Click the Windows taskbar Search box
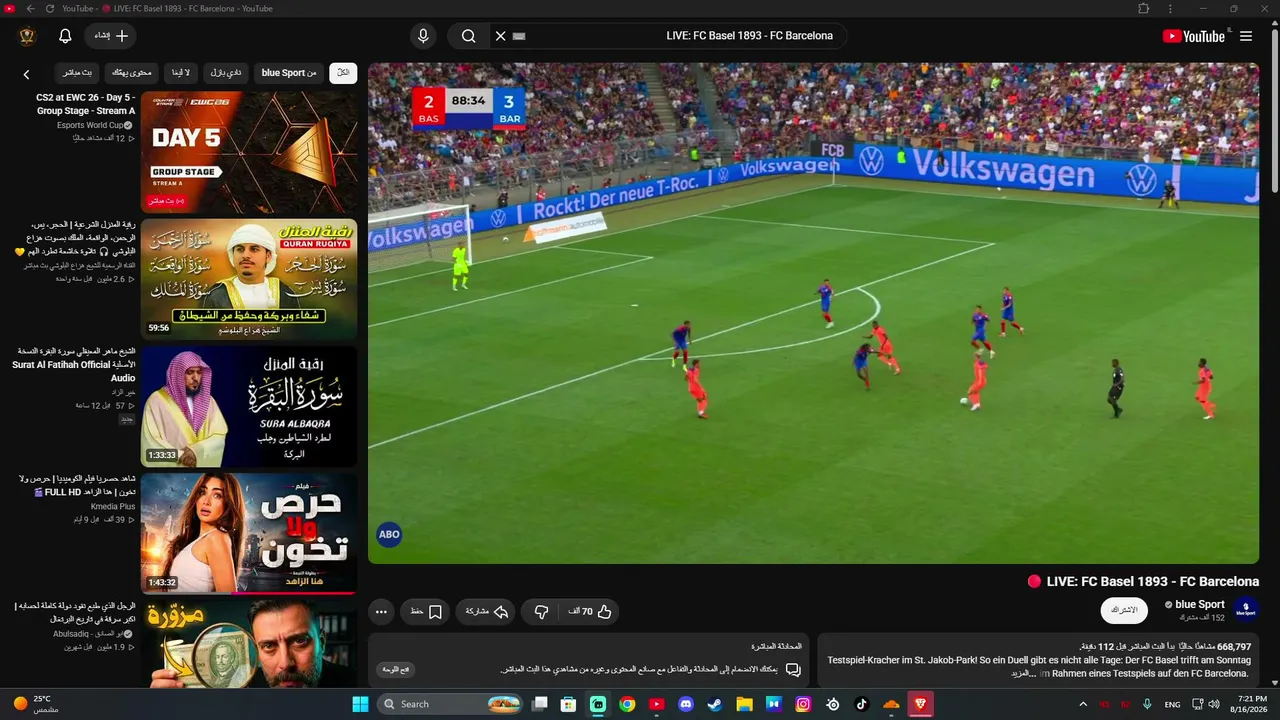 tap(451, 704)
